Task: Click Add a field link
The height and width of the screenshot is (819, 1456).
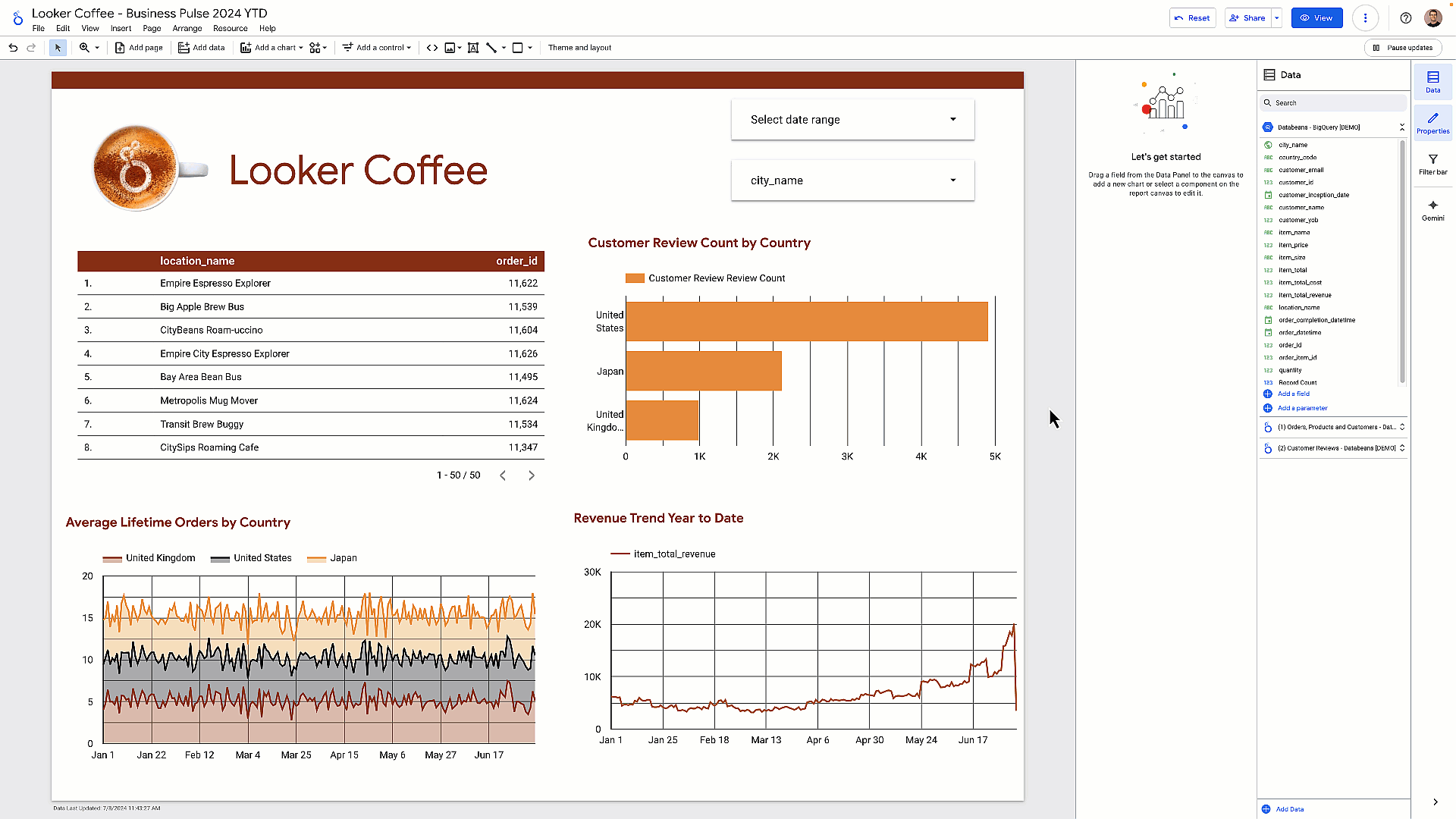Action: coord(1294,394)
